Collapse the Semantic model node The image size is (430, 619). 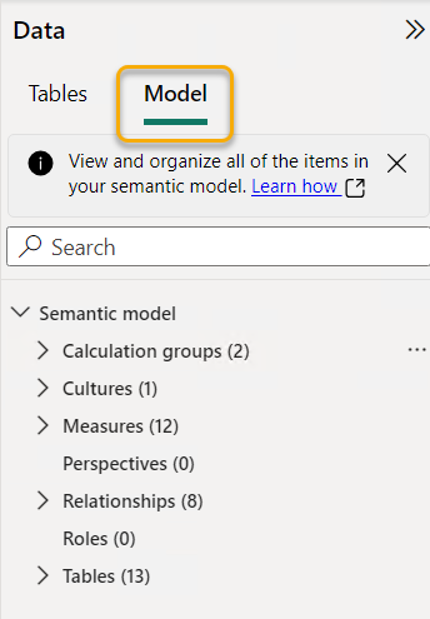(20, 312)
